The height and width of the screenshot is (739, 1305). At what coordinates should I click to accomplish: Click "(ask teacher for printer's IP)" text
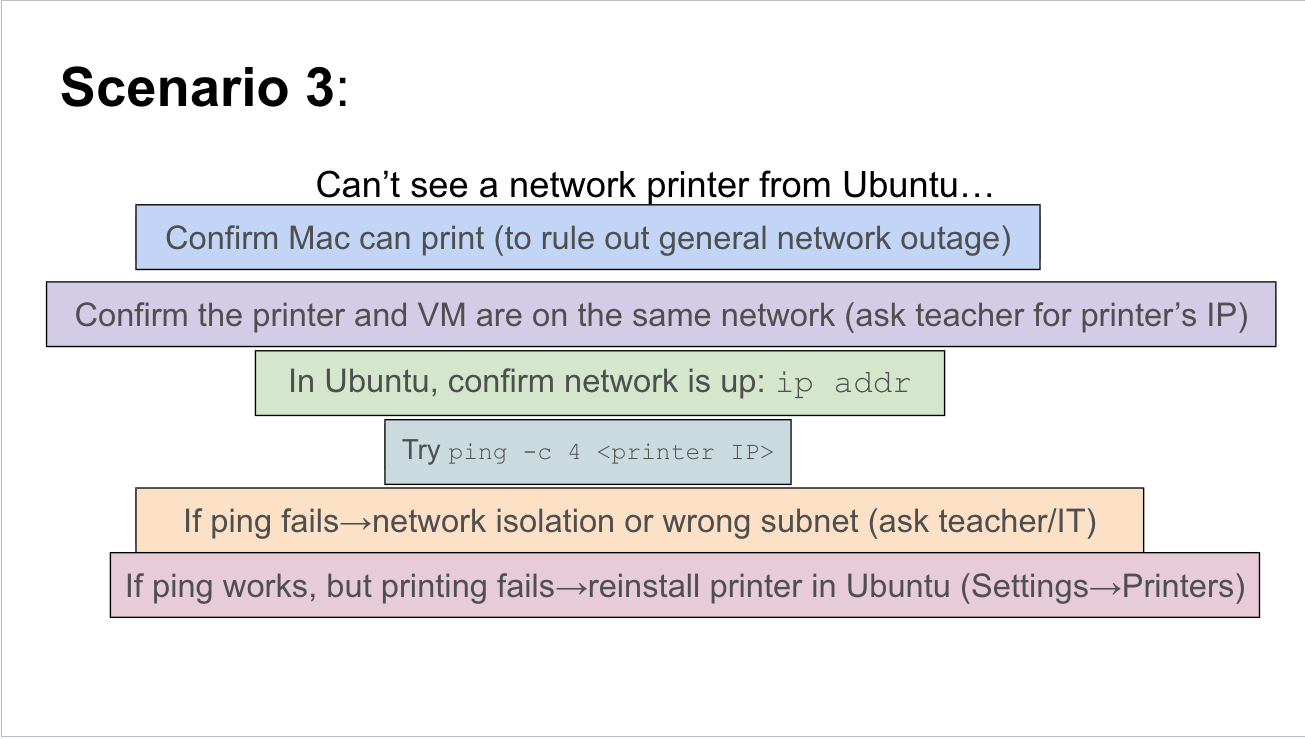point(1046,315)
